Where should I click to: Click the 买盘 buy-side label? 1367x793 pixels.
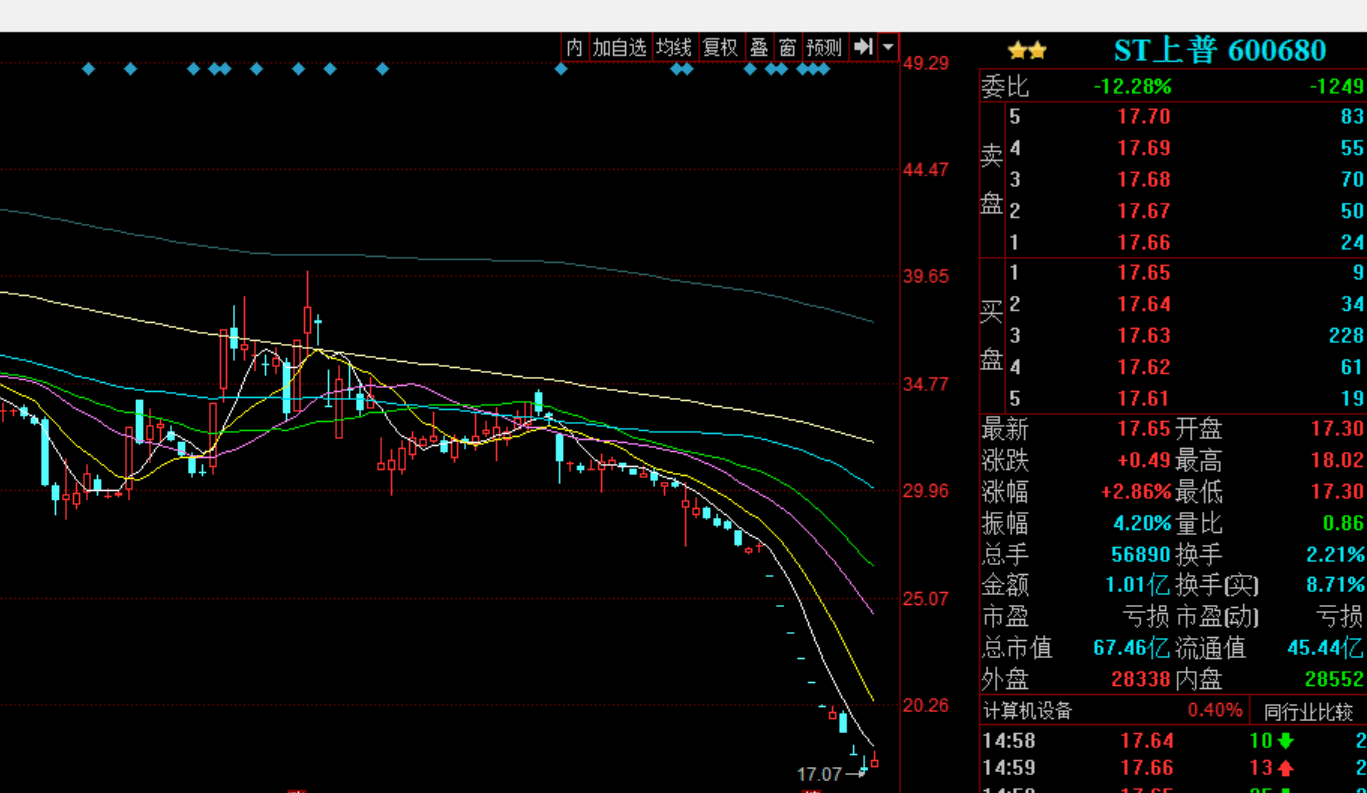pos(991,335)
